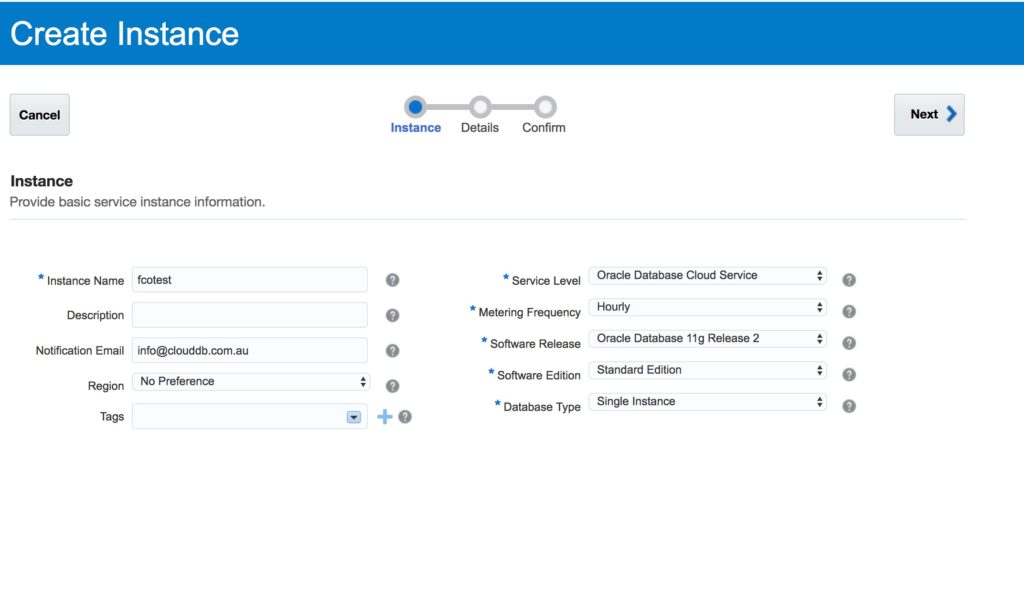Click help icon beside Region dropdown
Screen dimensions: 1024x604
point(392,386)
